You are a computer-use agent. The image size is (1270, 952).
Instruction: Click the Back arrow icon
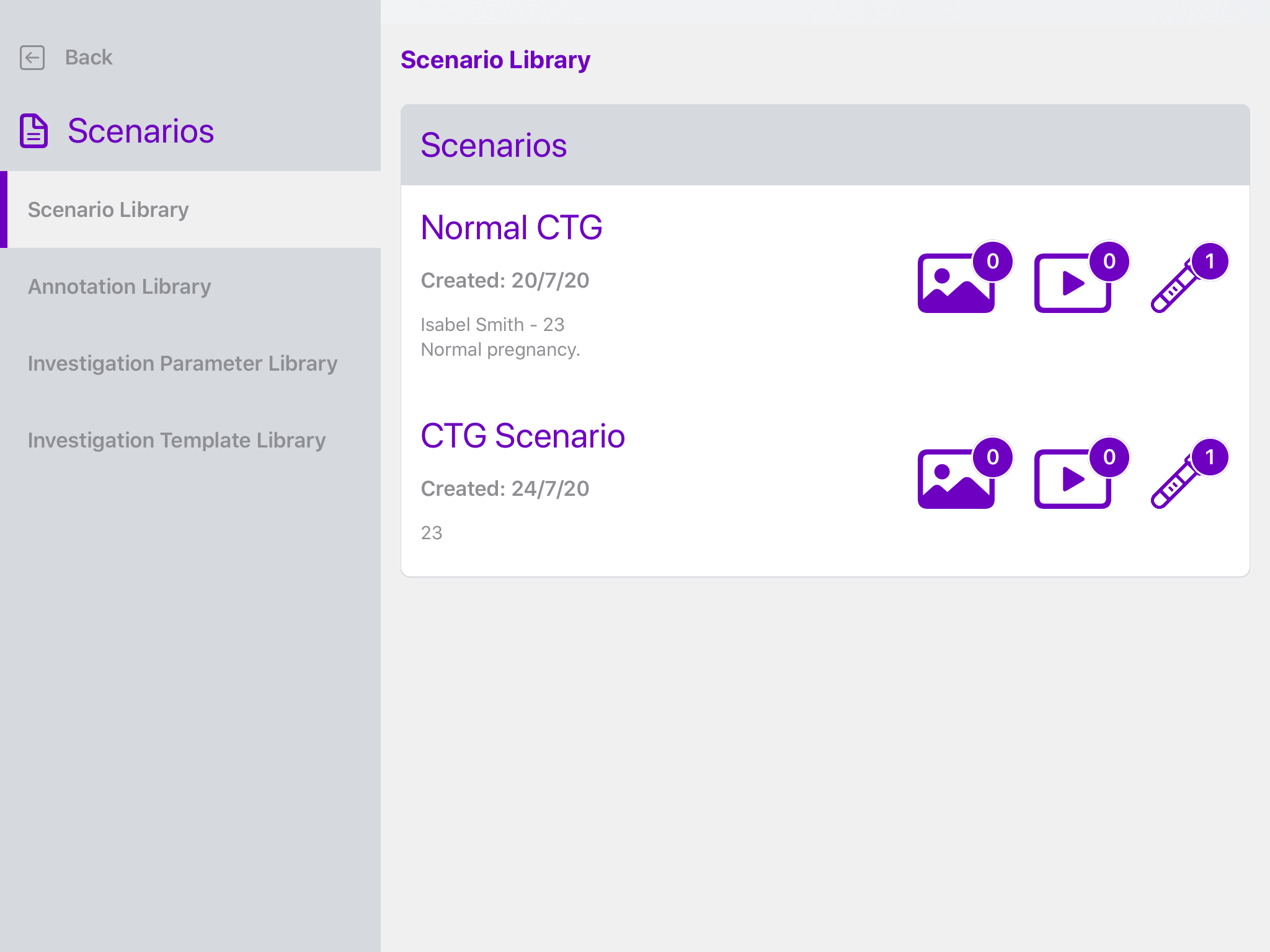click(x=32, y=58)
